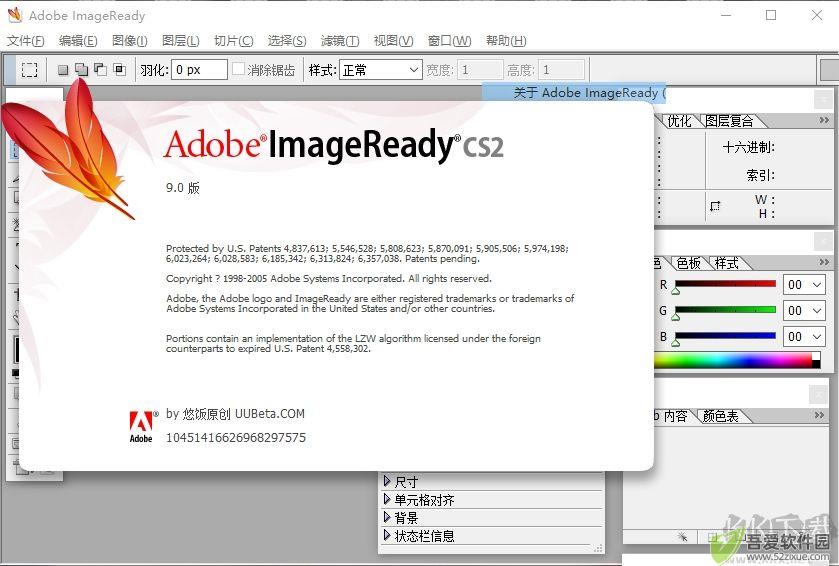The image size is (839, 566).
Task: Switch to the 颜色表 tab
Action: [x=720, y=416]
